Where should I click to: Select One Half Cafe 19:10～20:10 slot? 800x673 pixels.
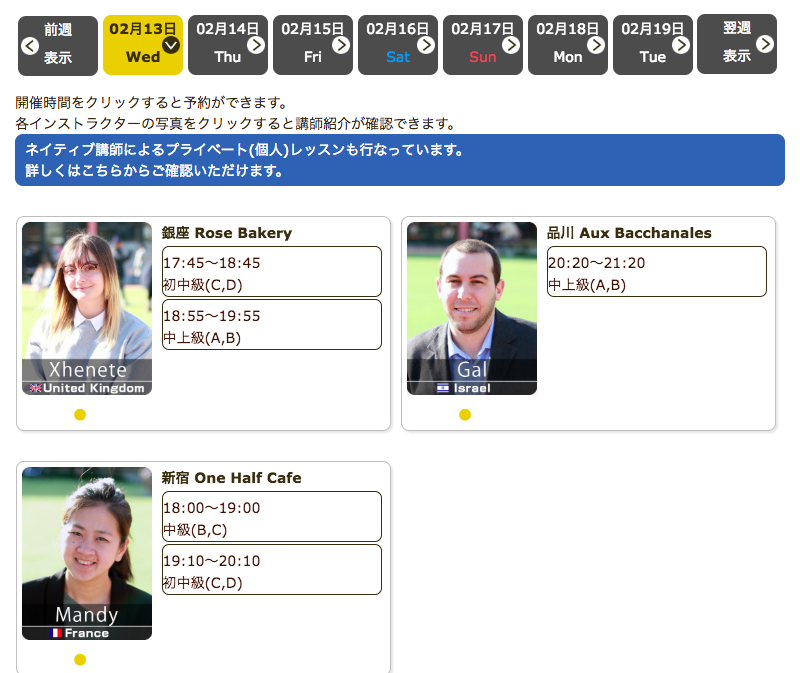pyautogui.click(x=271, y=569)
